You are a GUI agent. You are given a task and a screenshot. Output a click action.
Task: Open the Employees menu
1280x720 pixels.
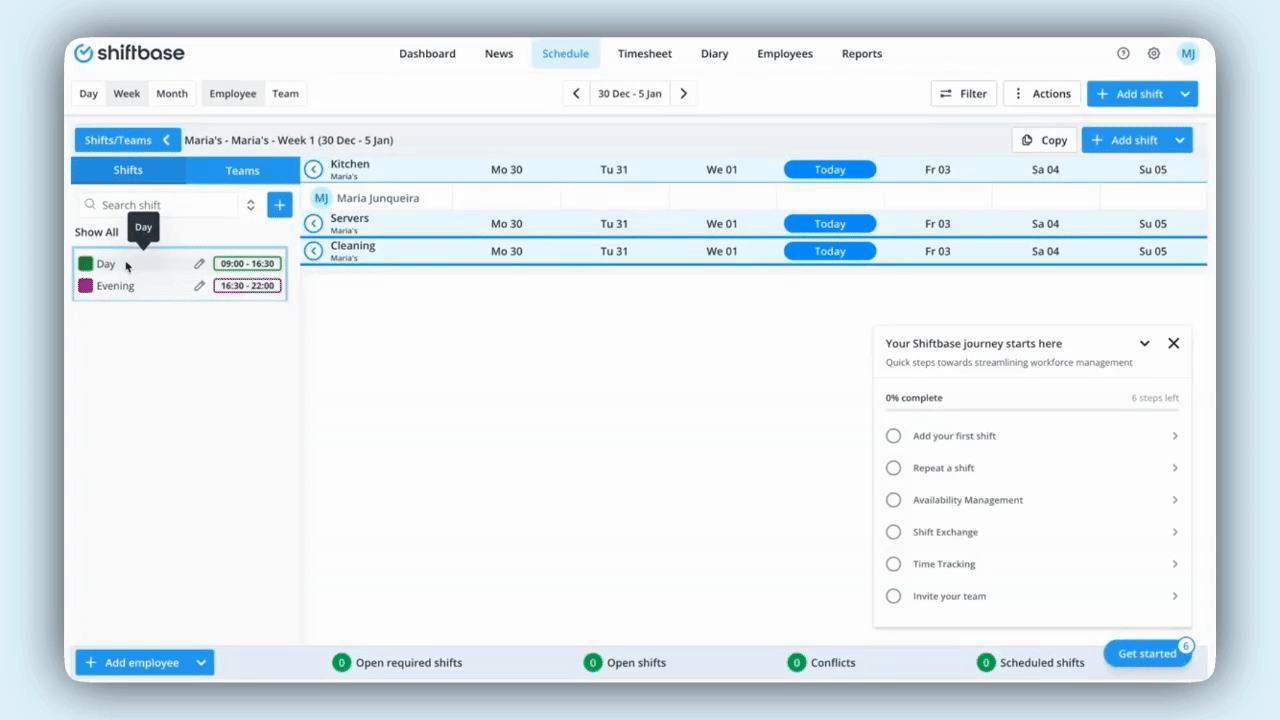pos(785,54)
